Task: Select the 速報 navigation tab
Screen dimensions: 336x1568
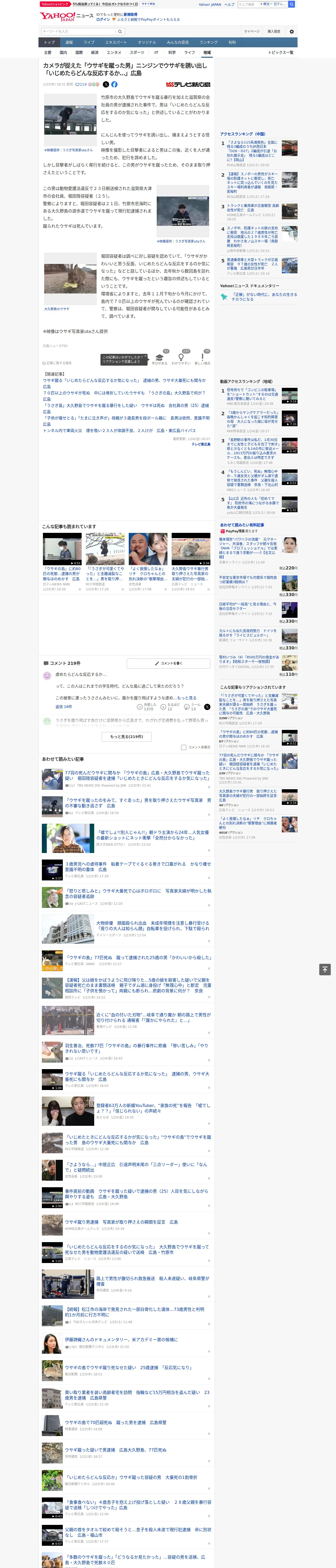Action: (69, 43)
